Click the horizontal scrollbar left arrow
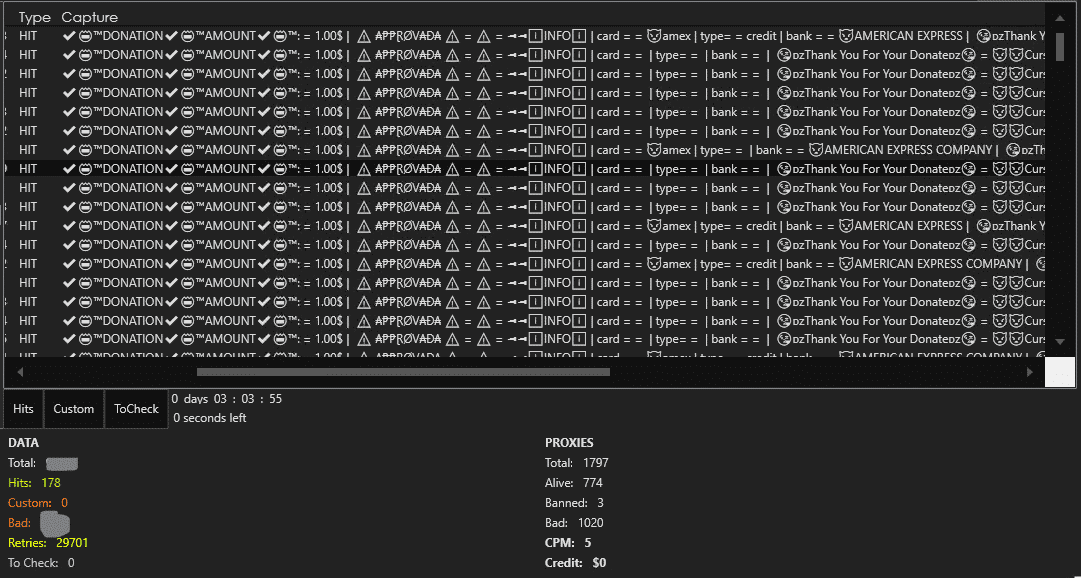The image size is (1081, 578). (x=20, y=372)
